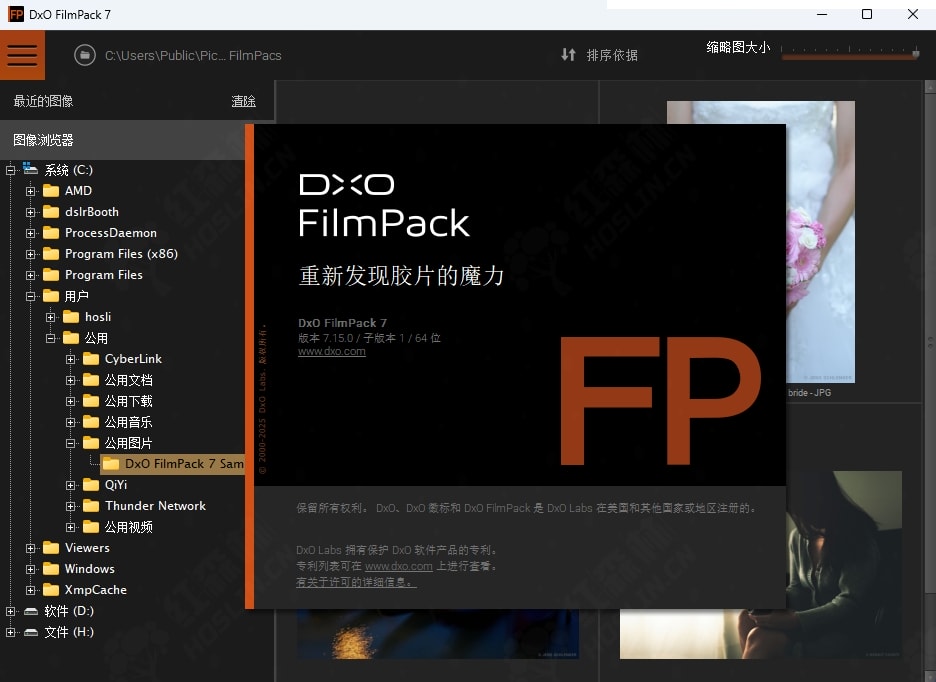Expand the Viewers folder
This screenshot has height=682, width=936.
click(x=30, y=548)
